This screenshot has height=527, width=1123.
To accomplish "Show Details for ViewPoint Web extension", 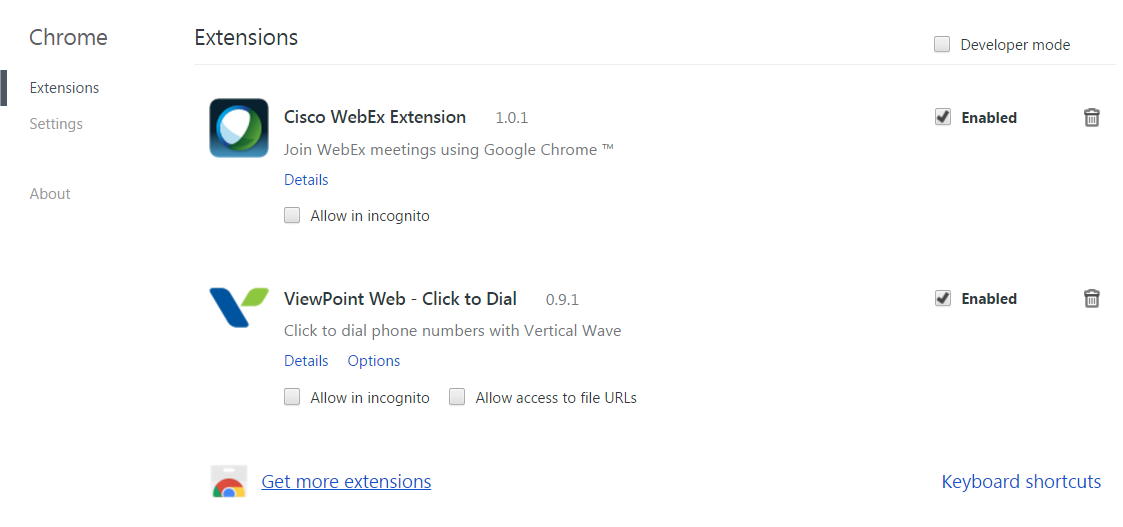I will pos(306,361).
